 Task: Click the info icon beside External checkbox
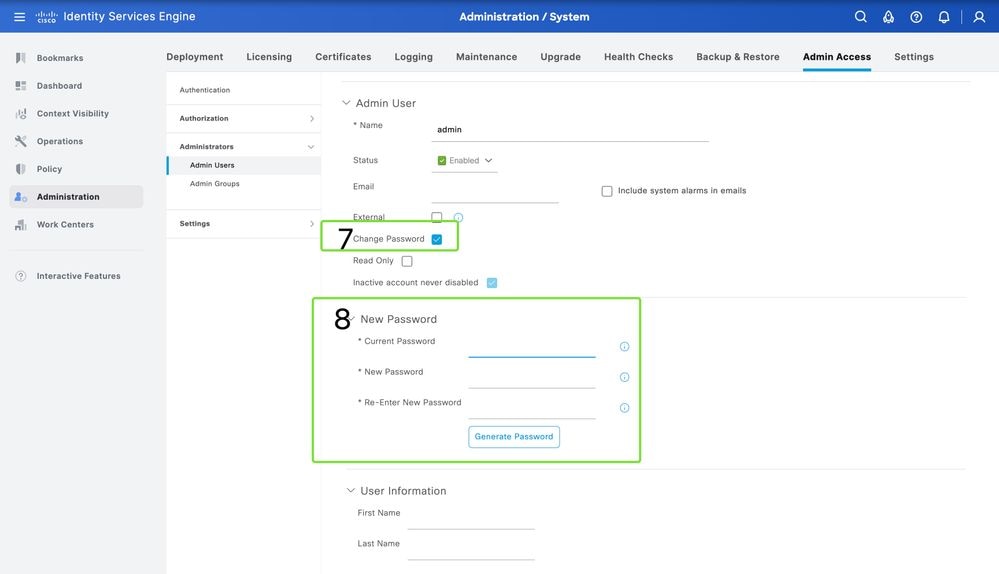459,217
